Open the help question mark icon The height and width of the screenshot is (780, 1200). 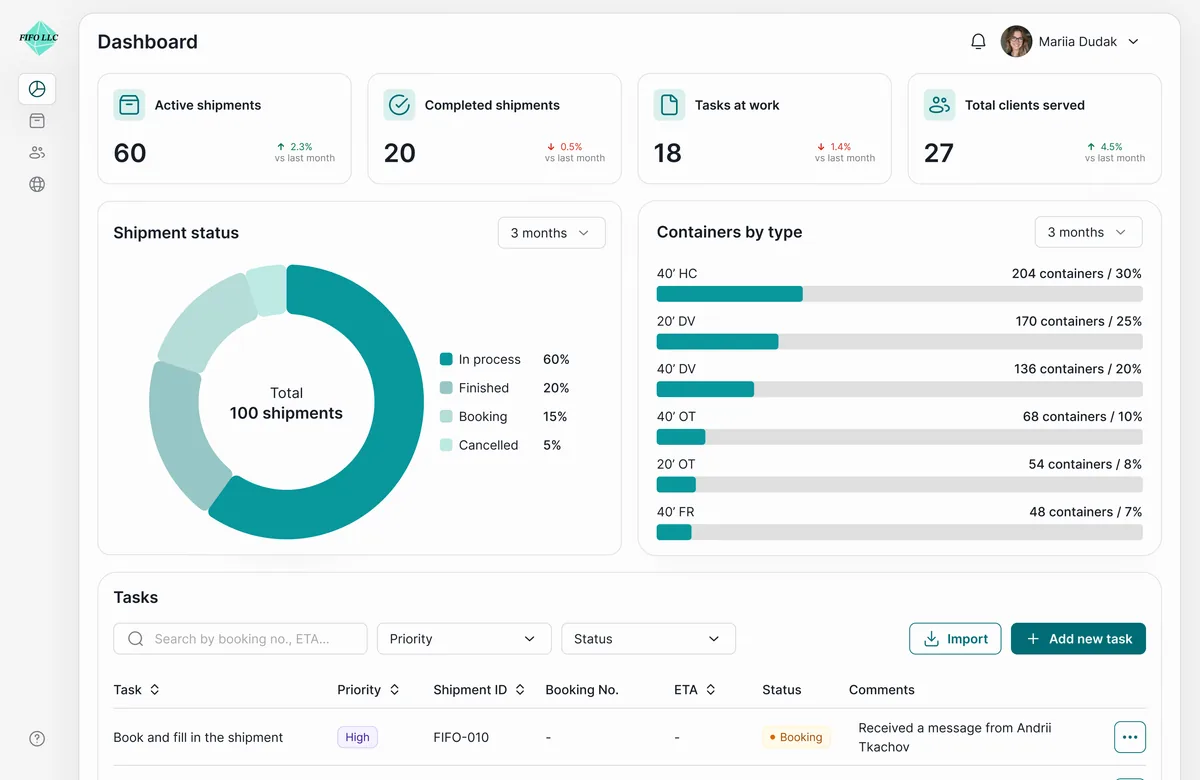point(37,739)
